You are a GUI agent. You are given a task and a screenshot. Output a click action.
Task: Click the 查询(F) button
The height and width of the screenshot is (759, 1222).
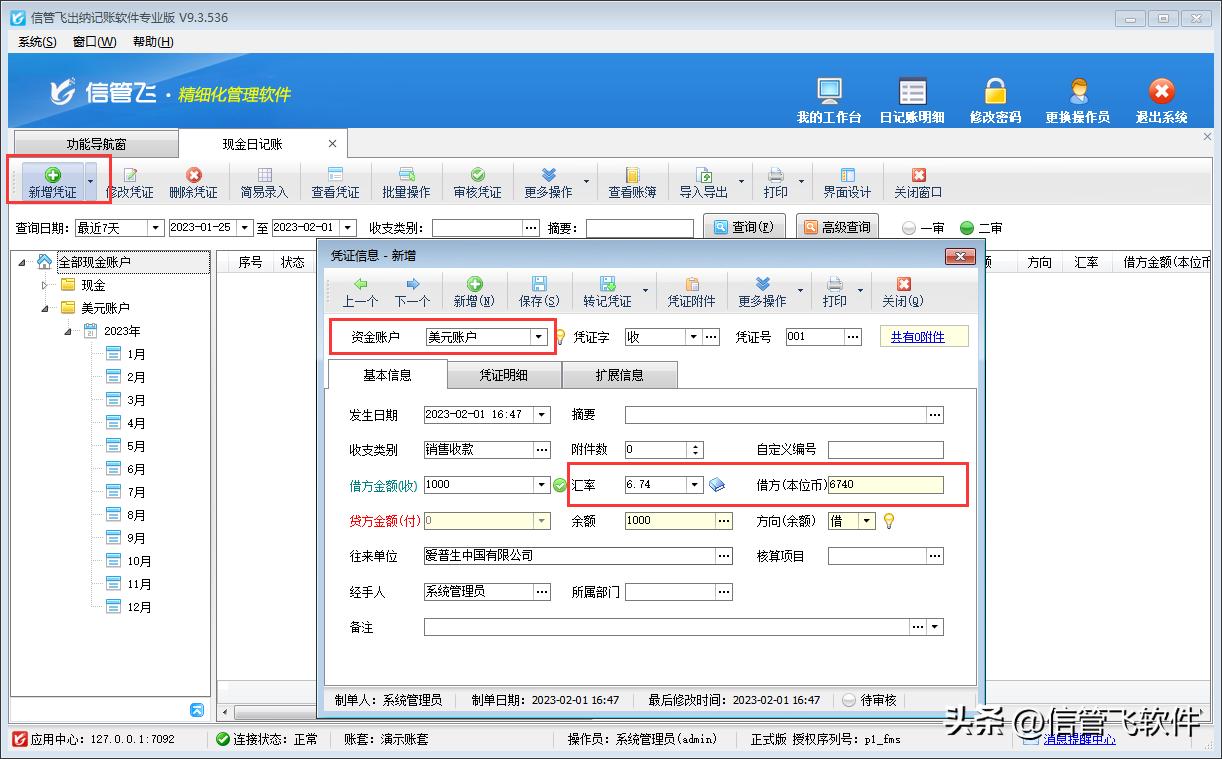tap(744, 227)
